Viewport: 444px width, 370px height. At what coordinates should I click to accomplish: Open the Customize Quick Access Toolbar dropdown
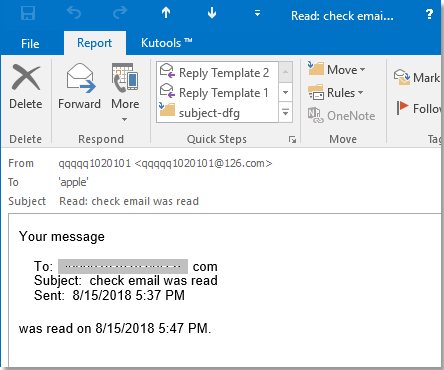(x=257, y=13)
